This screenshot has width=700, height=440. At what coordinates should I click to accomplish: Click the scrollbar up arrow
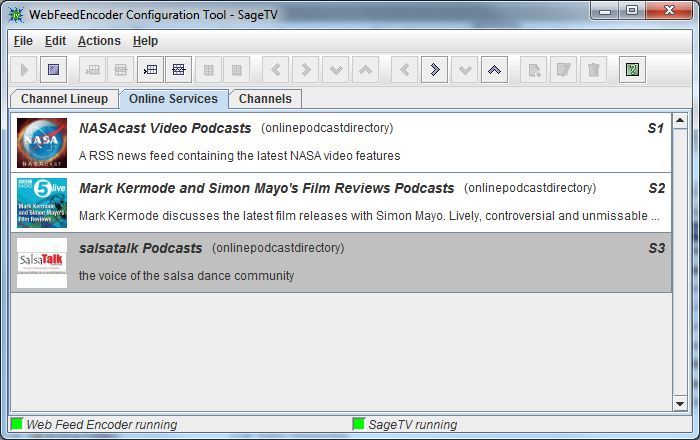(681, 122)
